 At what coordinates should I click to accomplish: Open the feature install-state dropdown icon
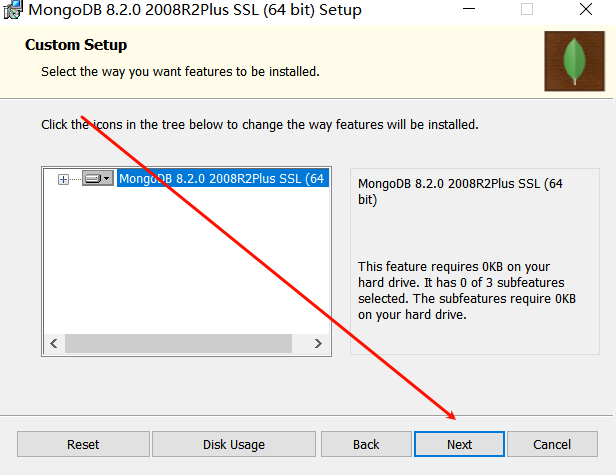pos(98,178)
